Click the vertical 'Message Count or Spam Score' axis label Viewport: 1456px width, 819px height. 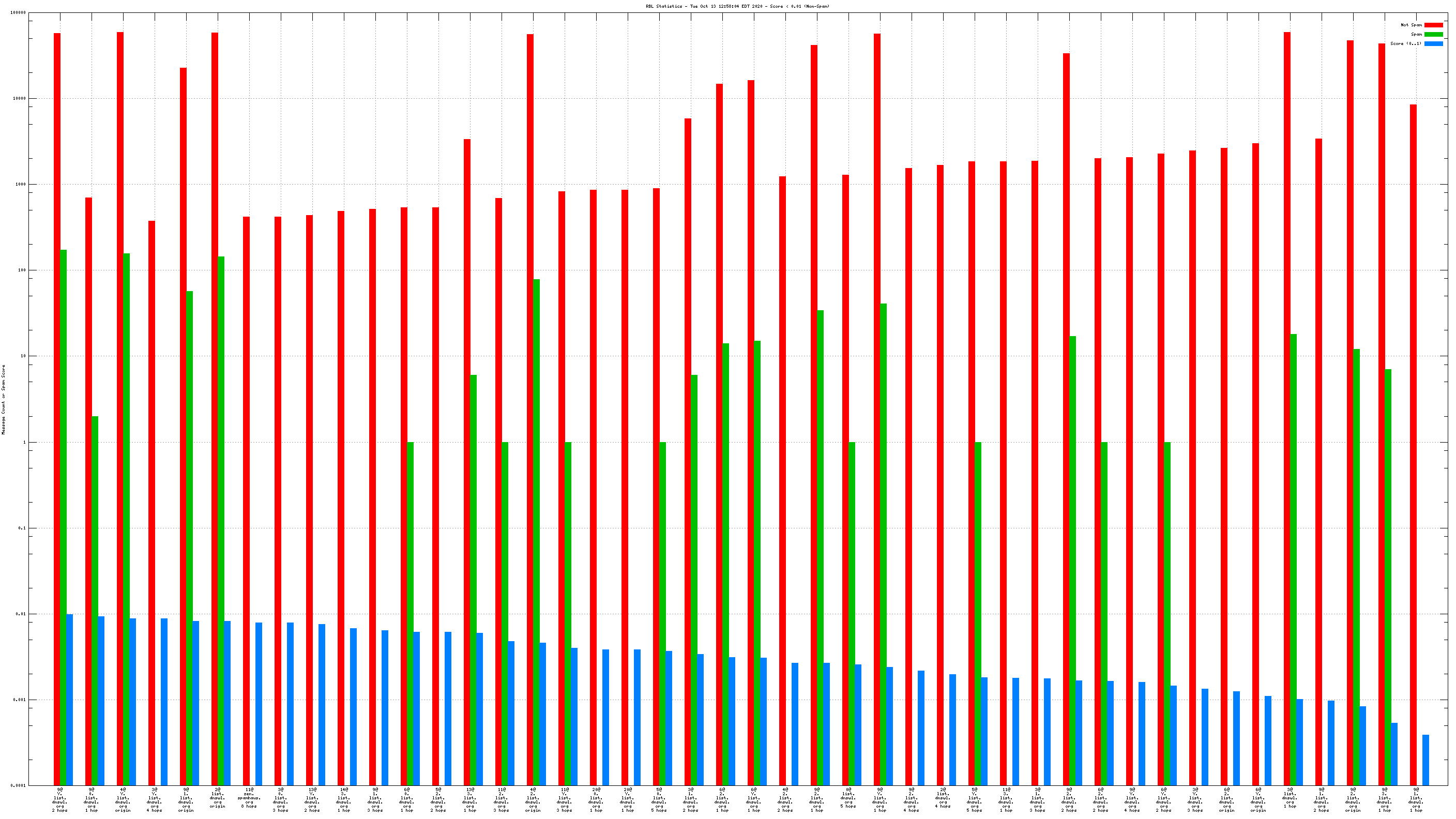tap(4, 399)
